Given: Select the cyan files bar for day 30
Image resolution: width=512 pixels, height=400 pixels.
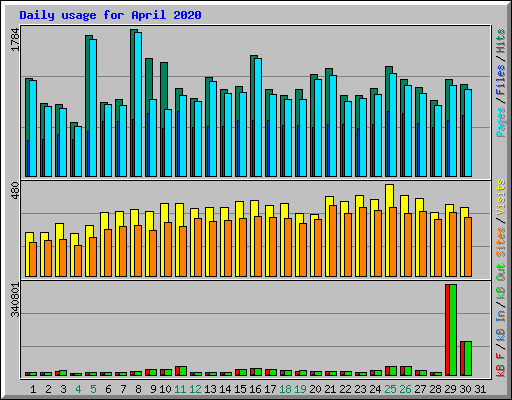Looking at the screenshot, I should [468, 133].
